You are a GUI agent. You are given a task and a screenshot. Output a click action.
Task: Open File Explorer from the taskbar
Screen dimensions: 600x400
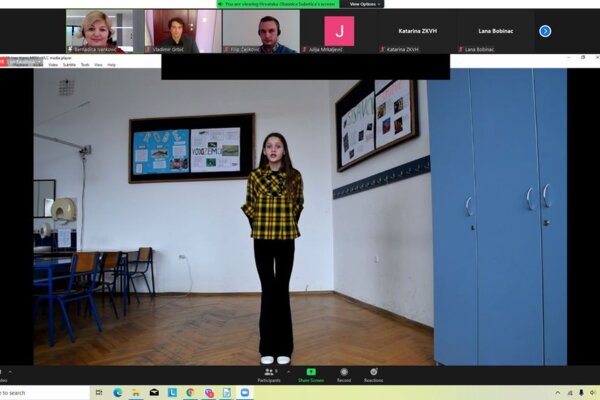[x=136, y=393]
